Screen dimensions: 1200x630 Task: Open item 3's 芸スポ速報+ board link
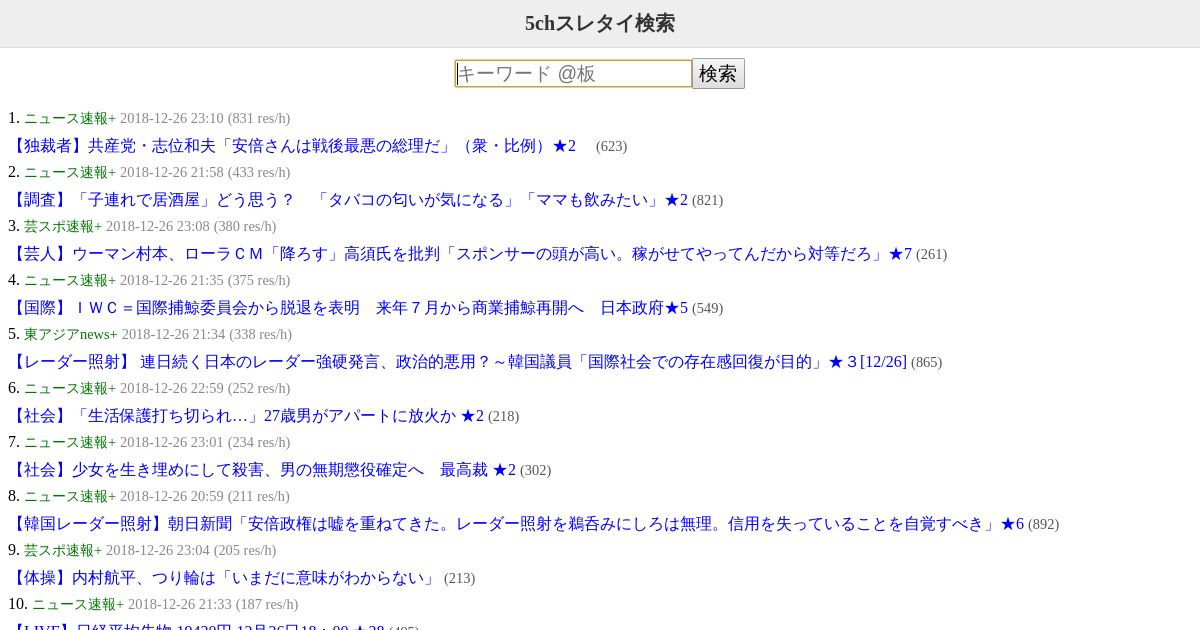[x=63, y=226]
